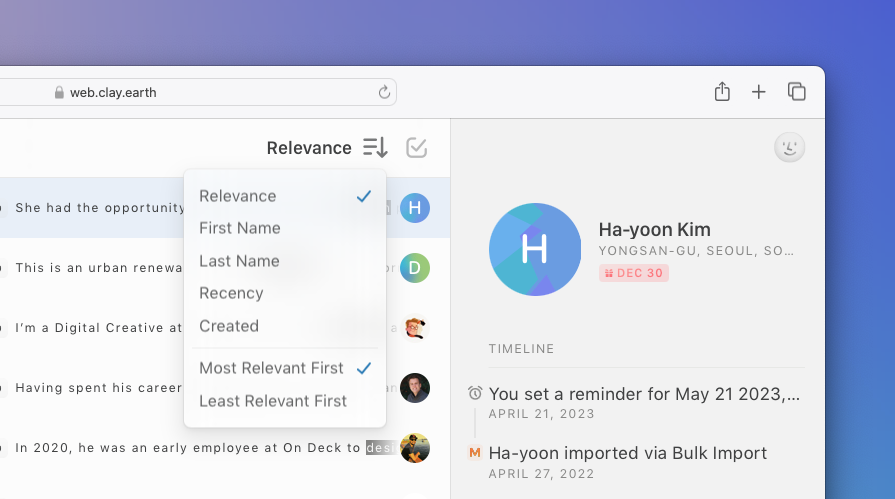Open a new tab with plus icon
Viewport: 895px width, 499px height.
click(759, 92)
